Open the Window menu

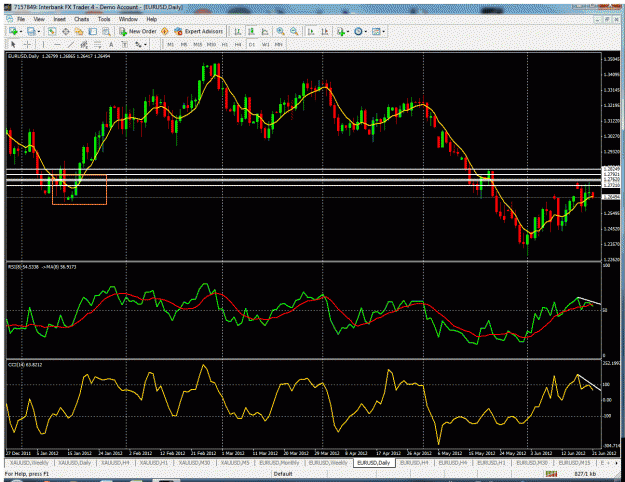click(128, 19)
